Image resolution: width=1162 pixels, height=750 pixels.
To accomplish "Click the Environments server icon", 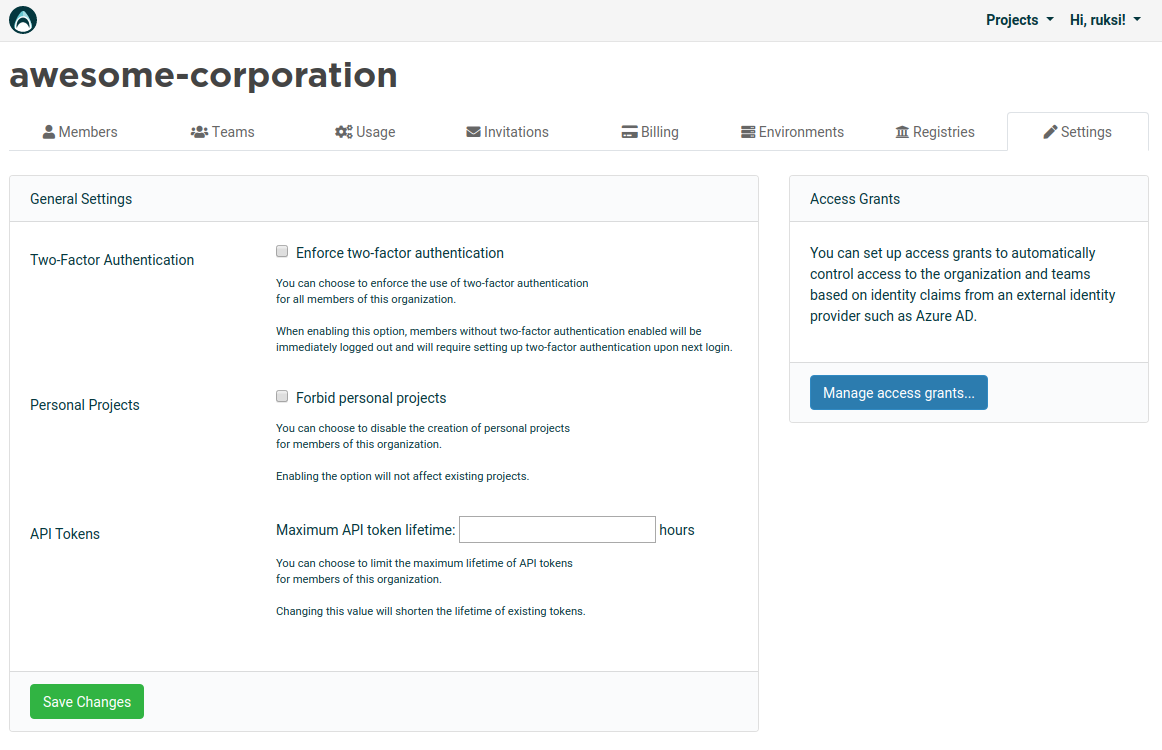I will point(748,132).
